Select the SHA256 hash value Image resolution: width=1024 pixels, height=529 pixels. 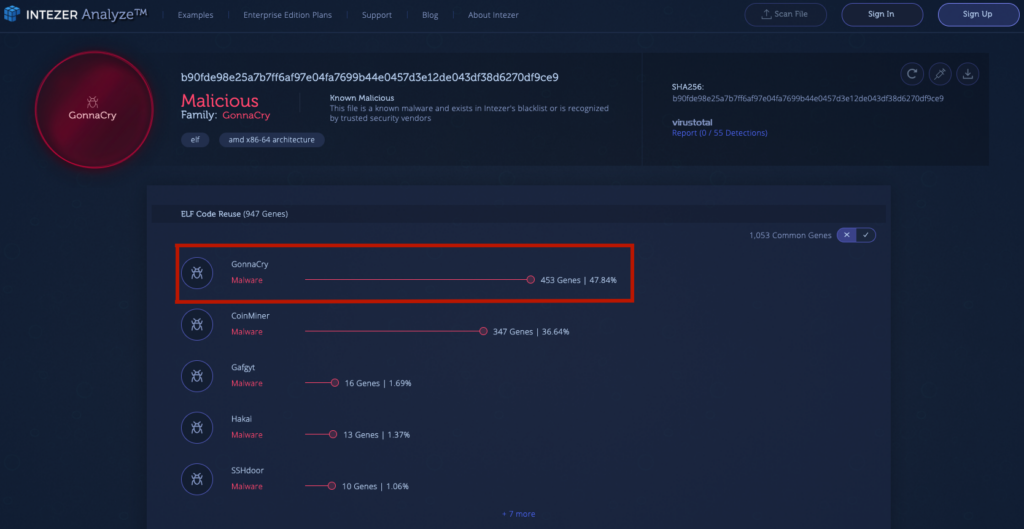pyautogui.click(x=808, y=99)
